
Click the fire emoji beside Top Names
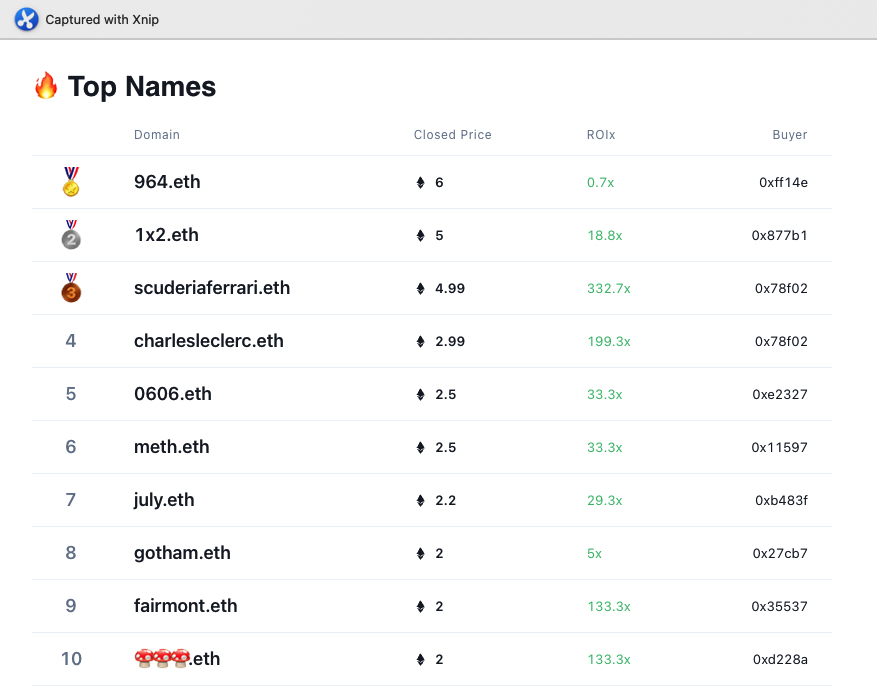point(46,86)
